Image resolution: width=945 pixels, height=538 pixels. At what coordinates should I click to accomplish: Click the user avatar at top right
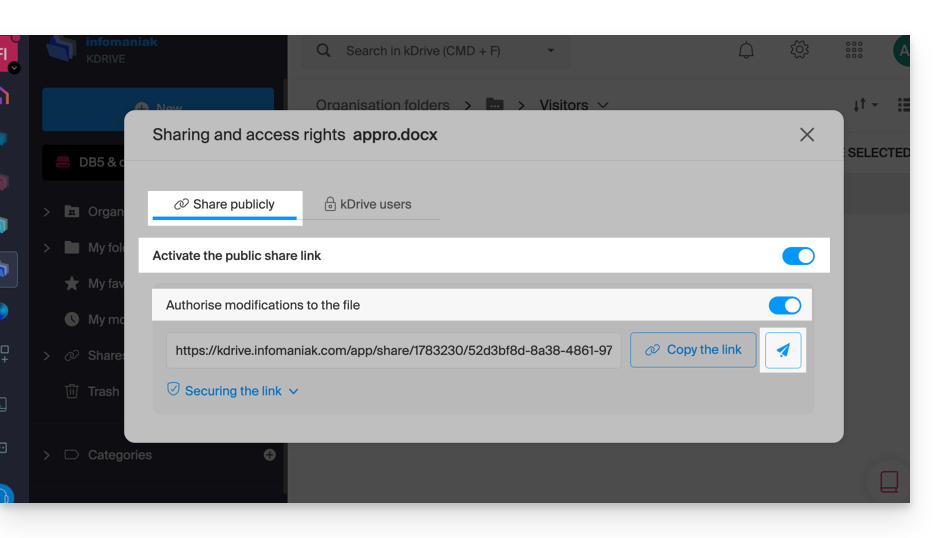tap(902, 51)
